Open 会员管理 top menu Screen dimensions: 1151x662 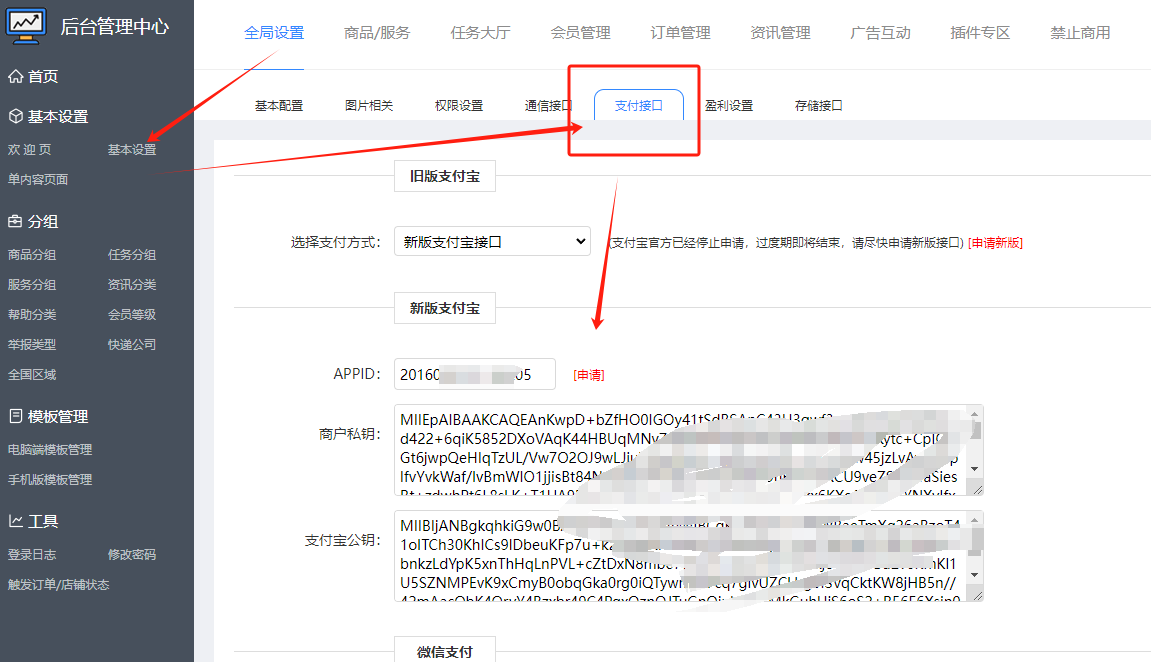[580, 33]
